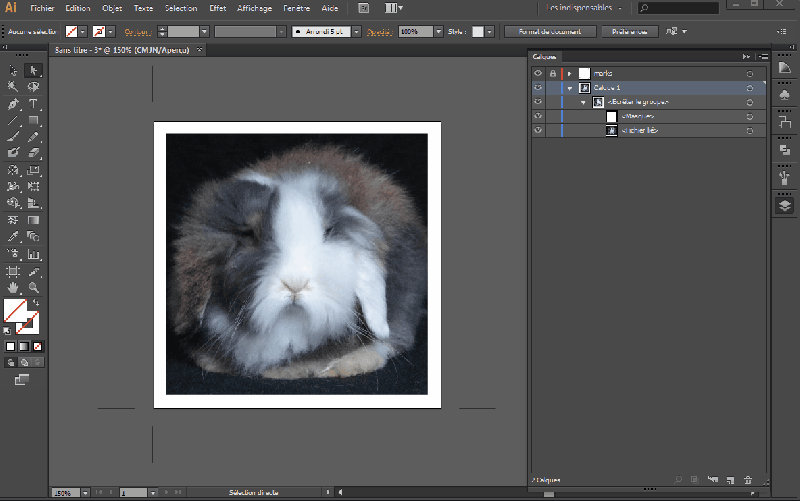The height and width of the screenshot is (501, 800).
Task: Click the Préférences button
Action: (x=631, y=32)
